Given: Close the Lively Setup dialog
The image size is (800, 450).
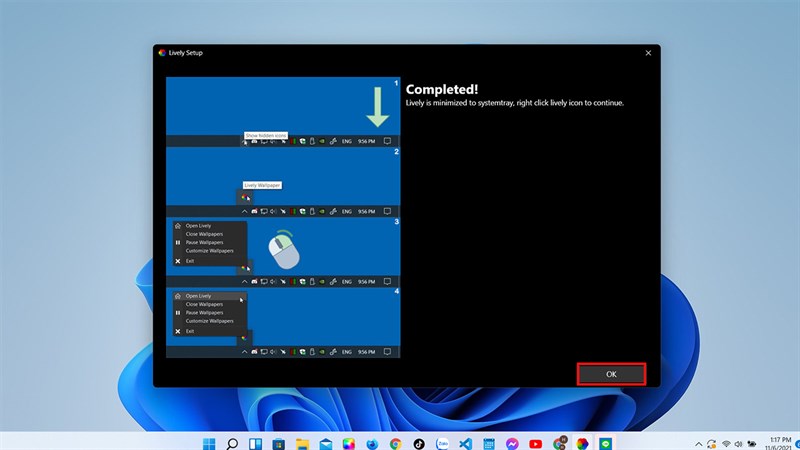Looking at the screenshot, I should point(648,52).
